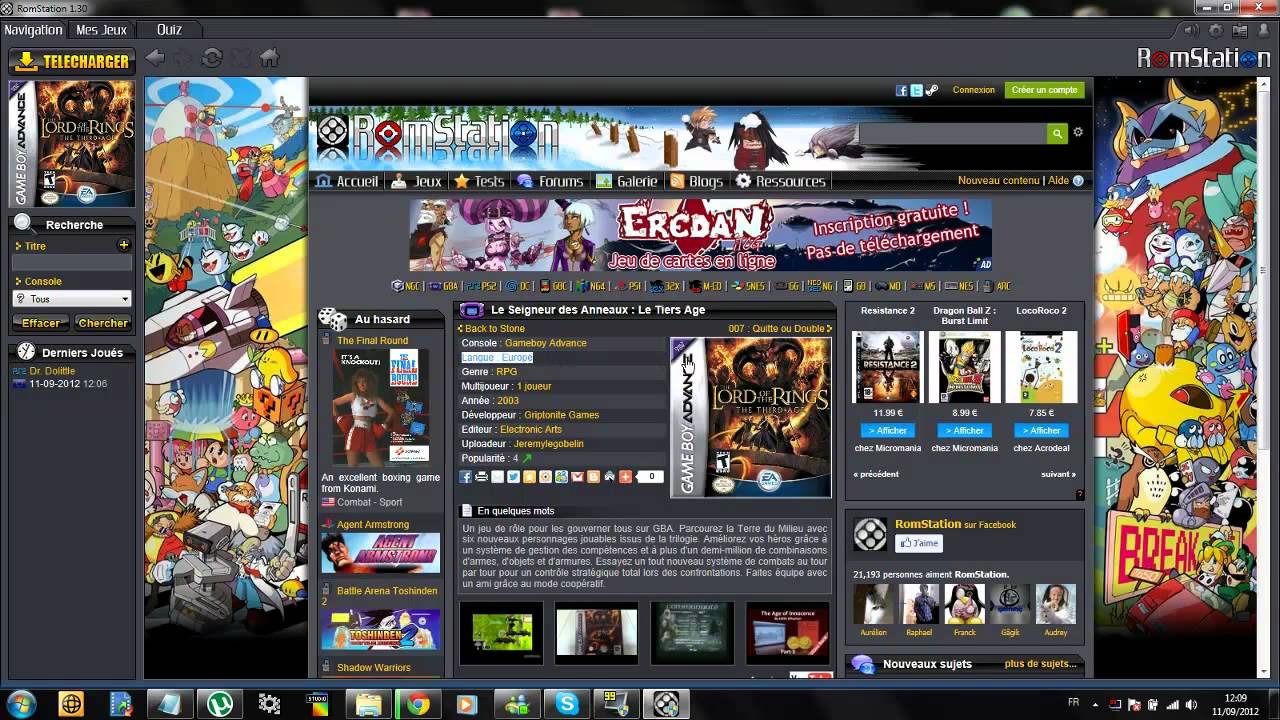
Task: Click the « précédent link
Action: pos(876,474)
